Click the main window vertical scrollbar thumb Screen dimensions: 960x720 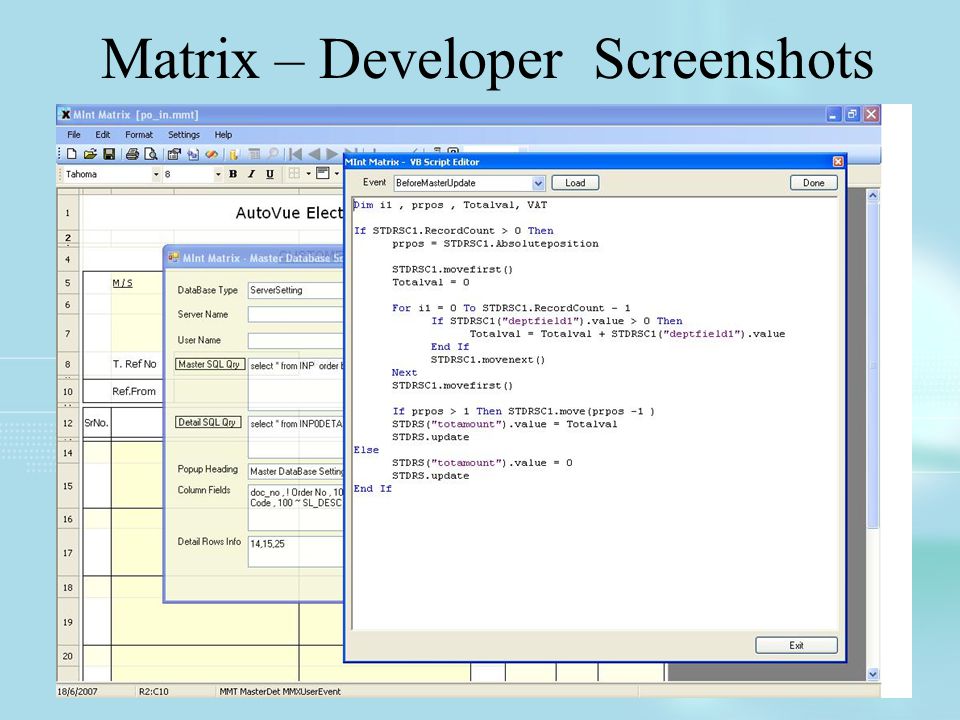(x=873, y=366)
